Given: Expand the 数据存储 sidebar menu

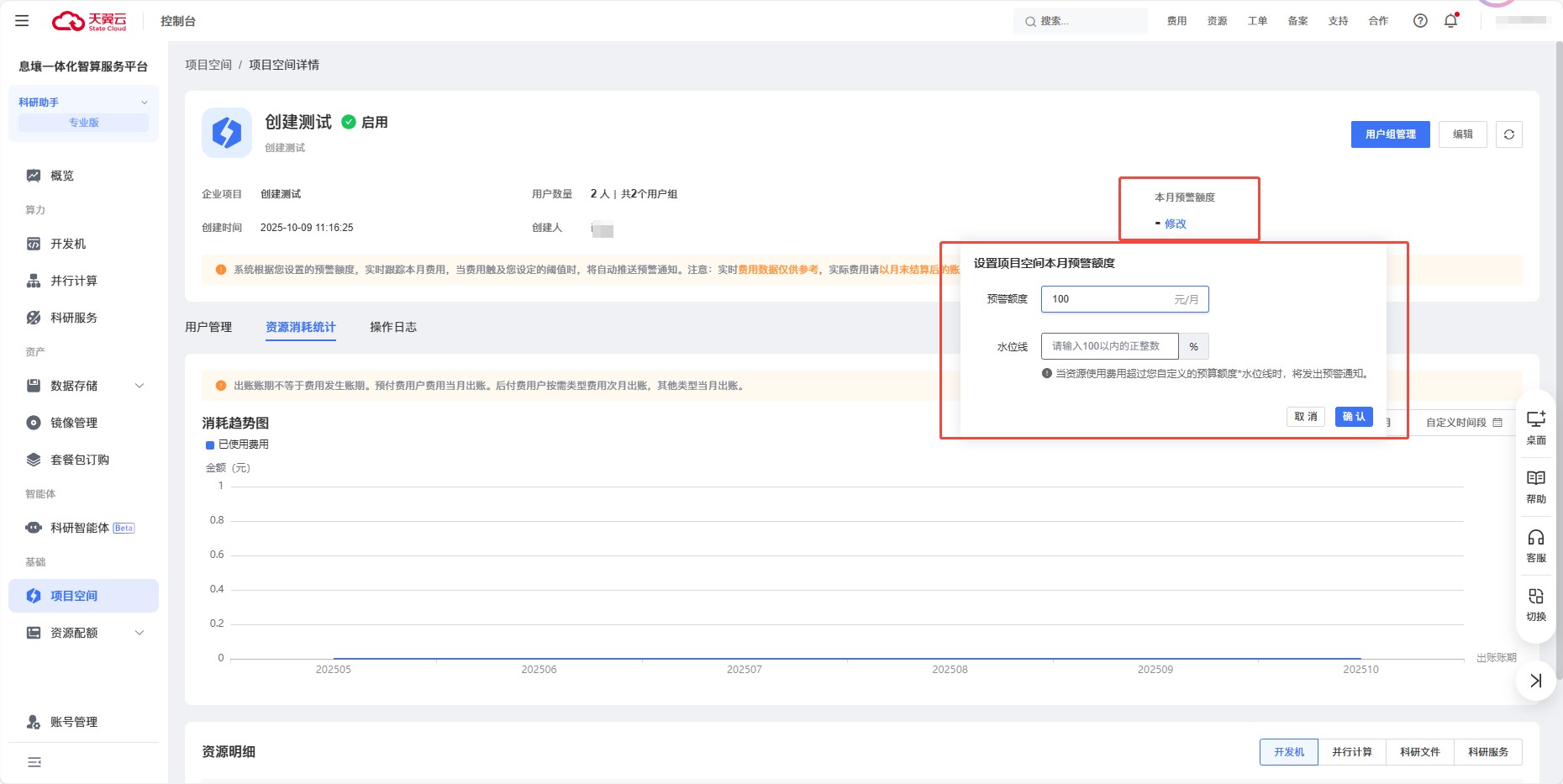Looking at the screenshot, I should click(x=139, y=386).
